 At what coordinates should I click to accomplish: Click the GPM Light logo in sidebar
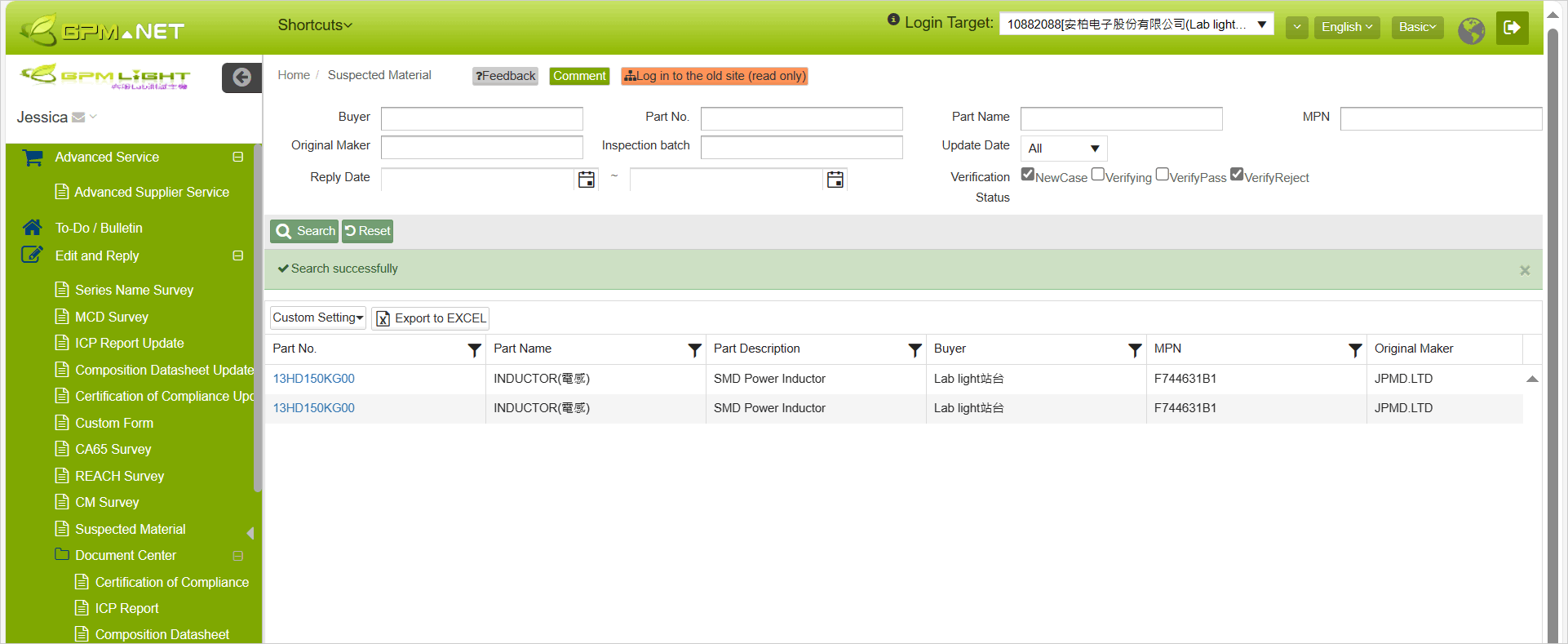coord(105,77)
